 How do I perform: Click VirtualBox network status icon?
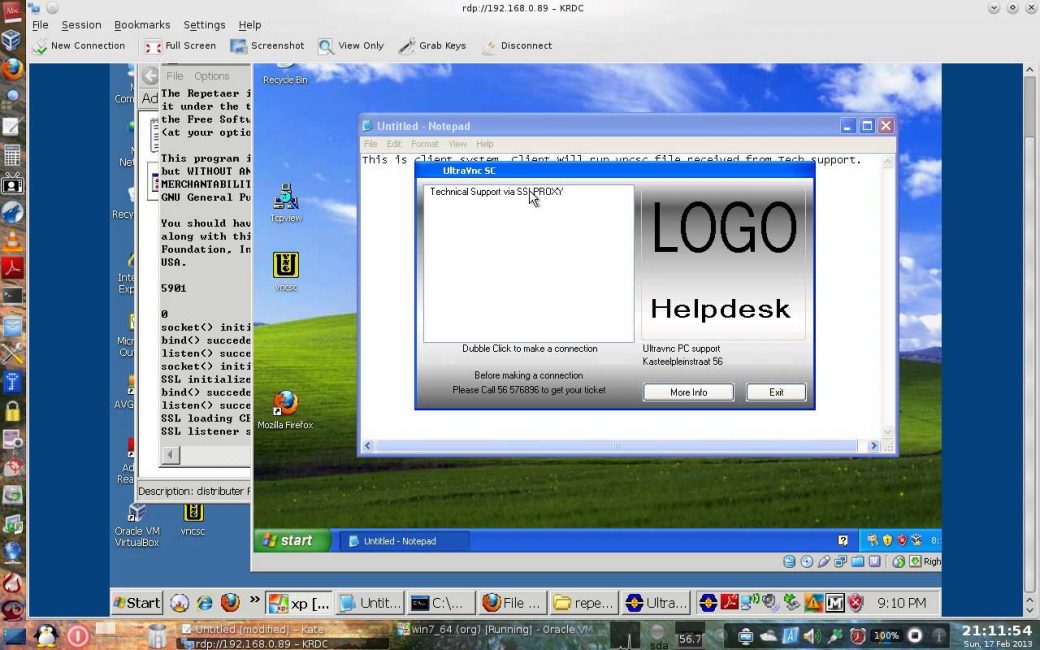(840, 562)
